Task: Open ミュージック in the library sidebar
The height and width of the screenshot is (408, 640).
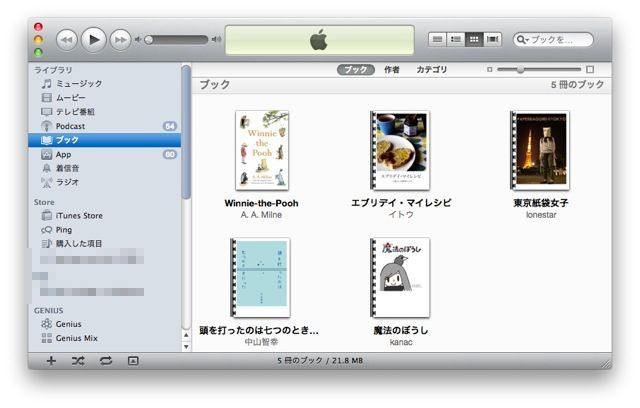Action: 105,84
